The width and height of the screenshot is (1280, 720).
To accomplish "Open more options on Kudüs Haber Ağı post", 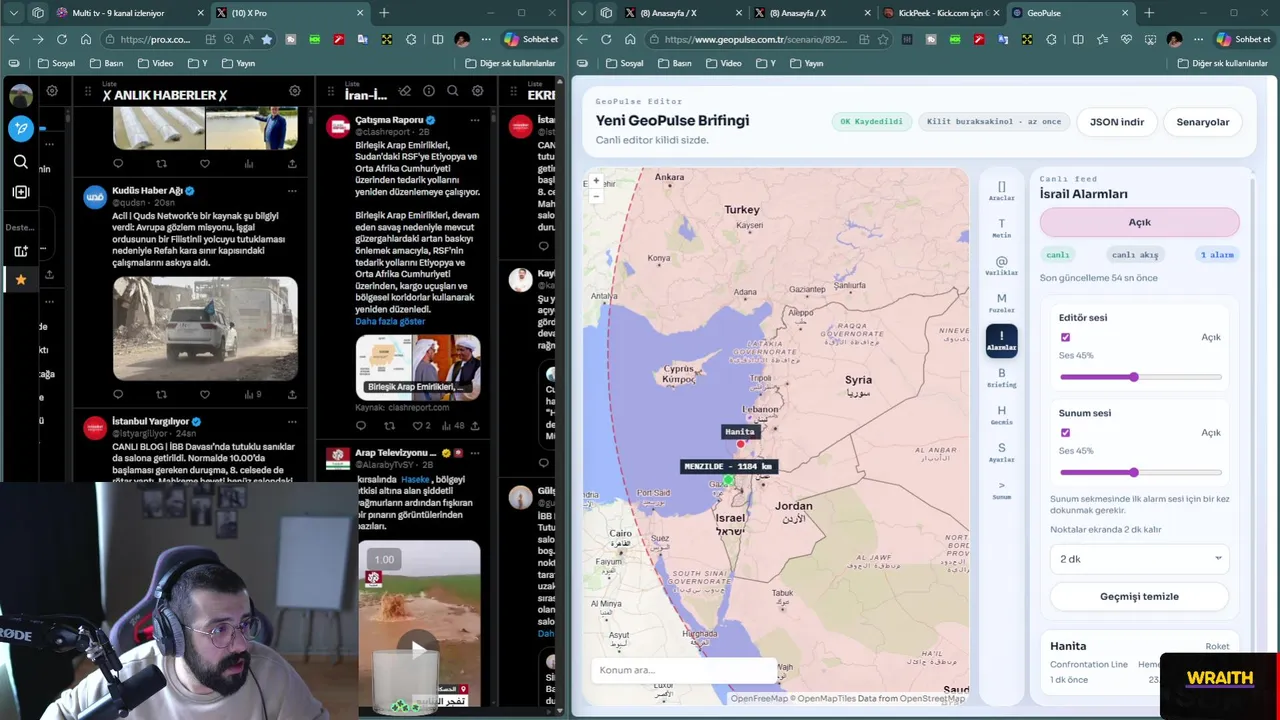I will click(292, 190).
